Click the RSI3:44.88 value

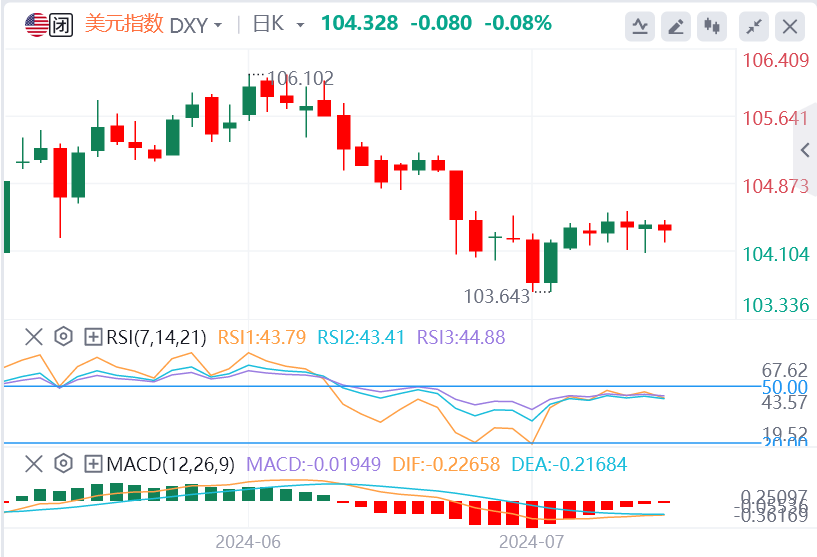[x=461, y=337]
